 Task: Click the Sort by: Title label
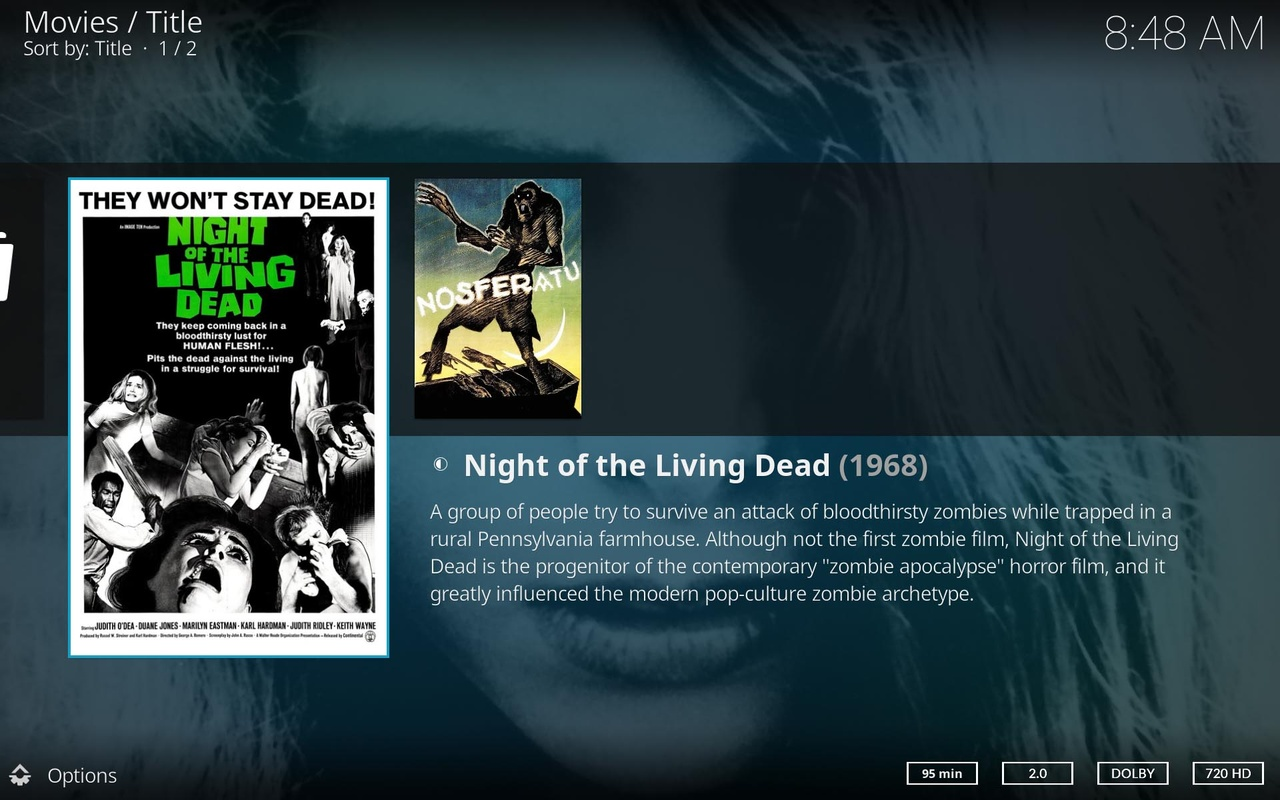[78, 48]
